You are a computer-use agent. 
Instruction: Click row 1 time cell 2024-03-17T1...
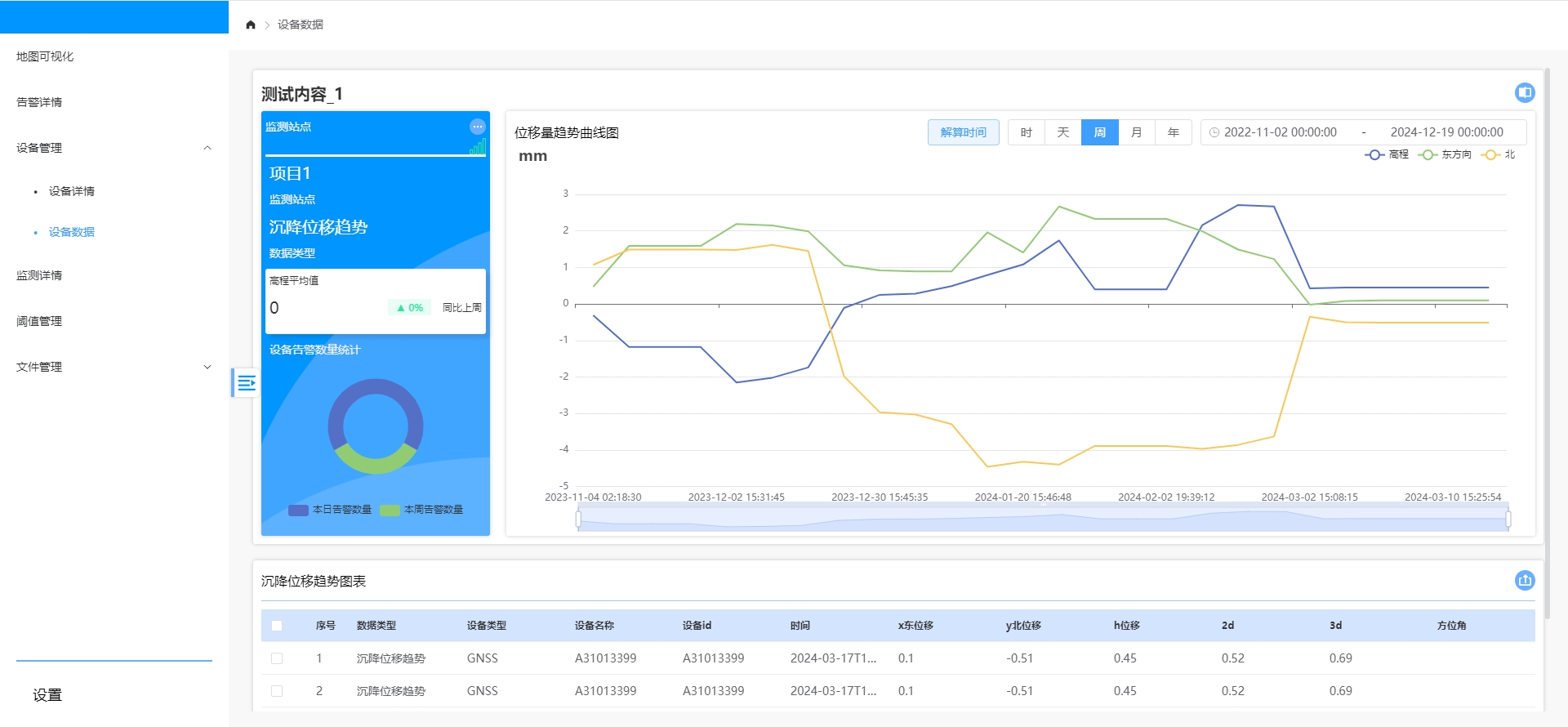(833, 658)
